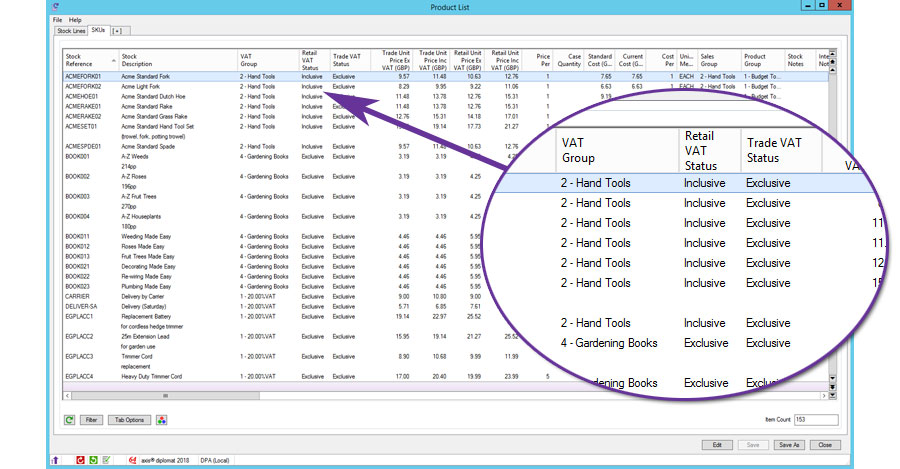Click the Filter button

click(91, 420)
